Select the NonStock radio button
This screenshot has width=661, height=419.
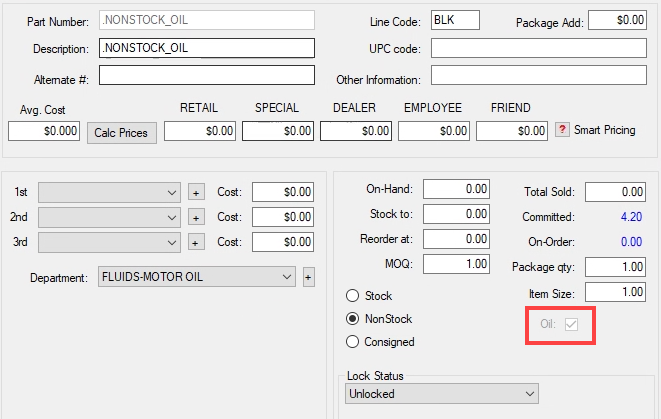click(x=352, y=319)
